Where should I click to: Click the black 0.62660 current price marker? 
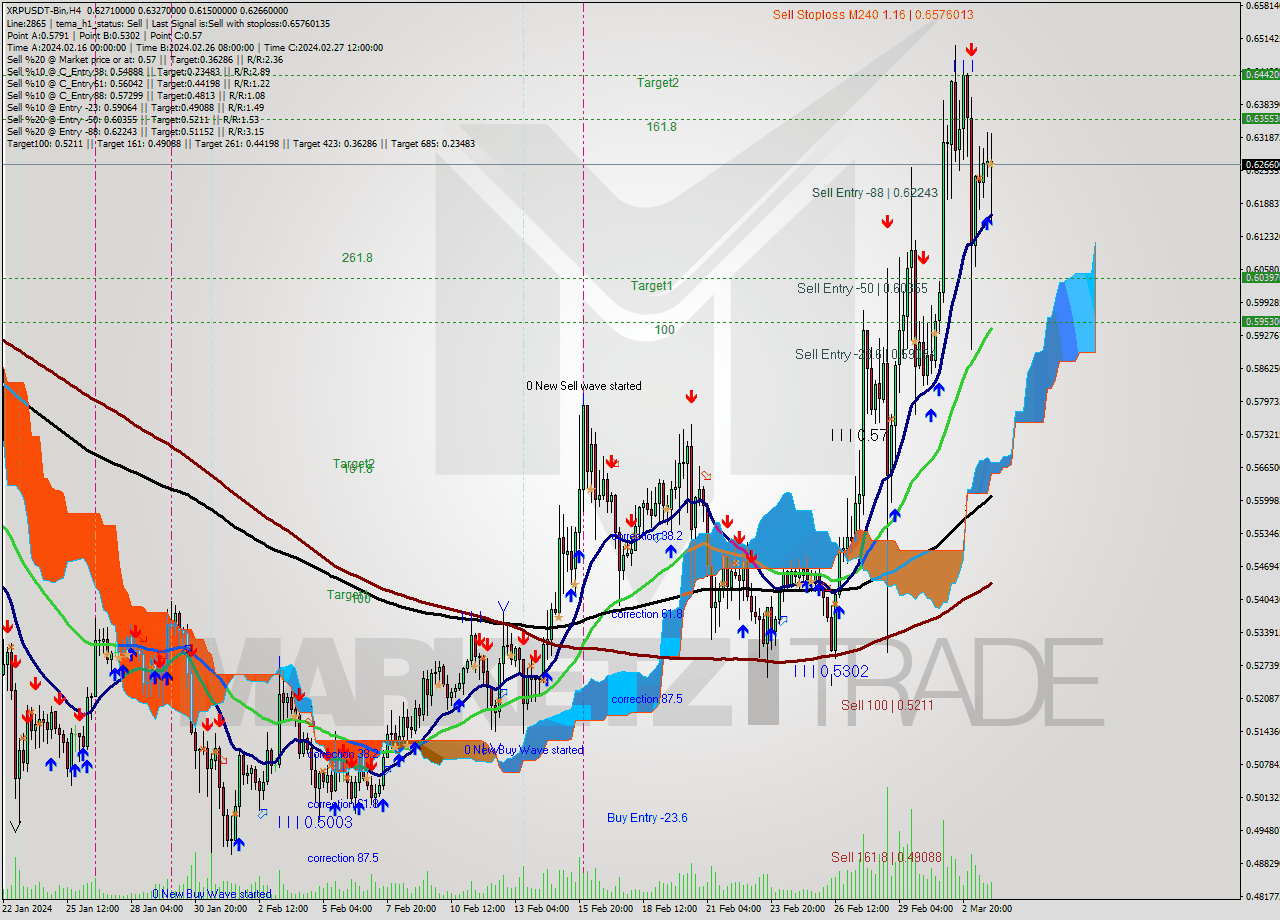[x=1260, y=164]
